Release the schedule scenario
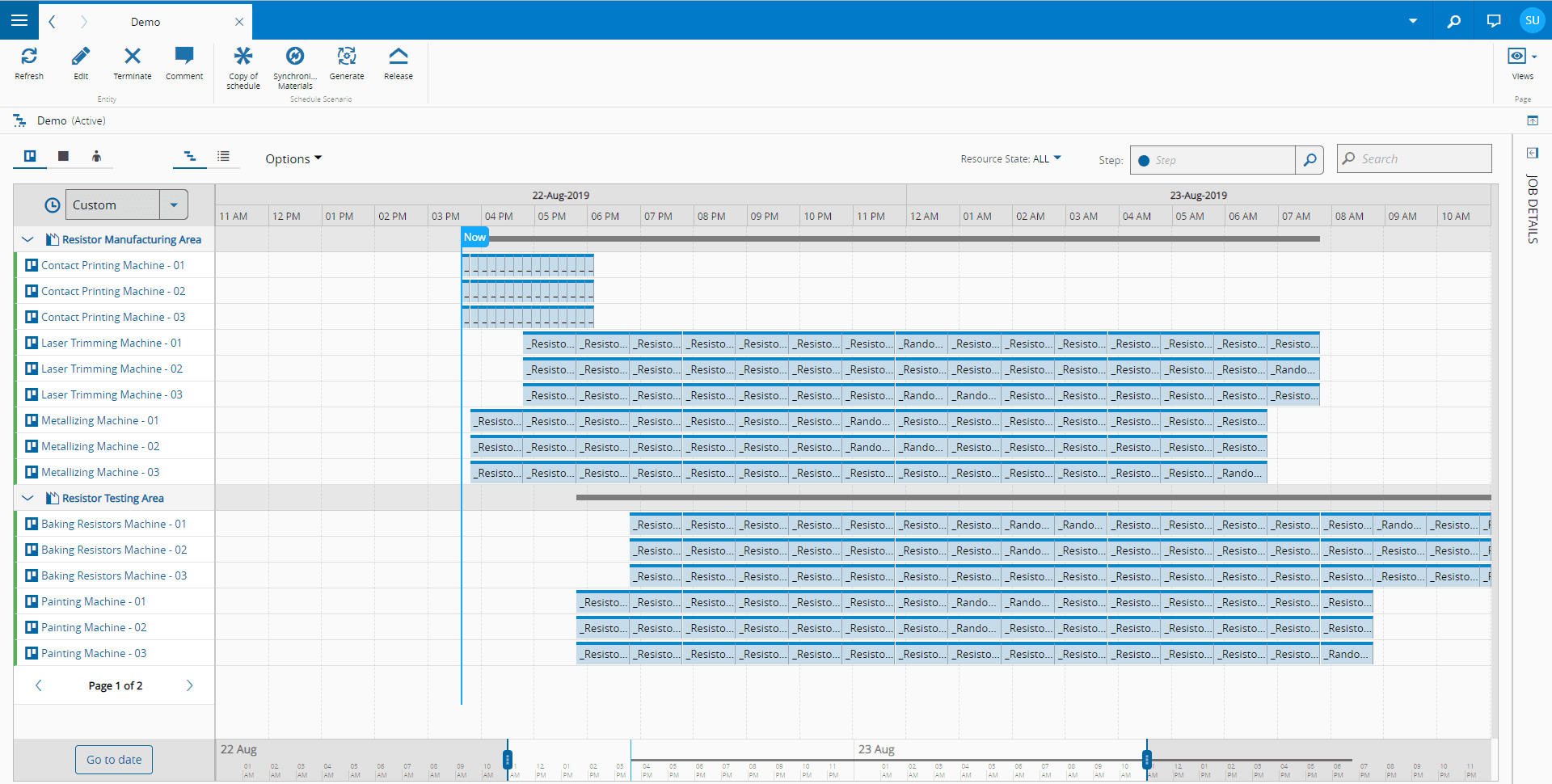 click(399, 57)
